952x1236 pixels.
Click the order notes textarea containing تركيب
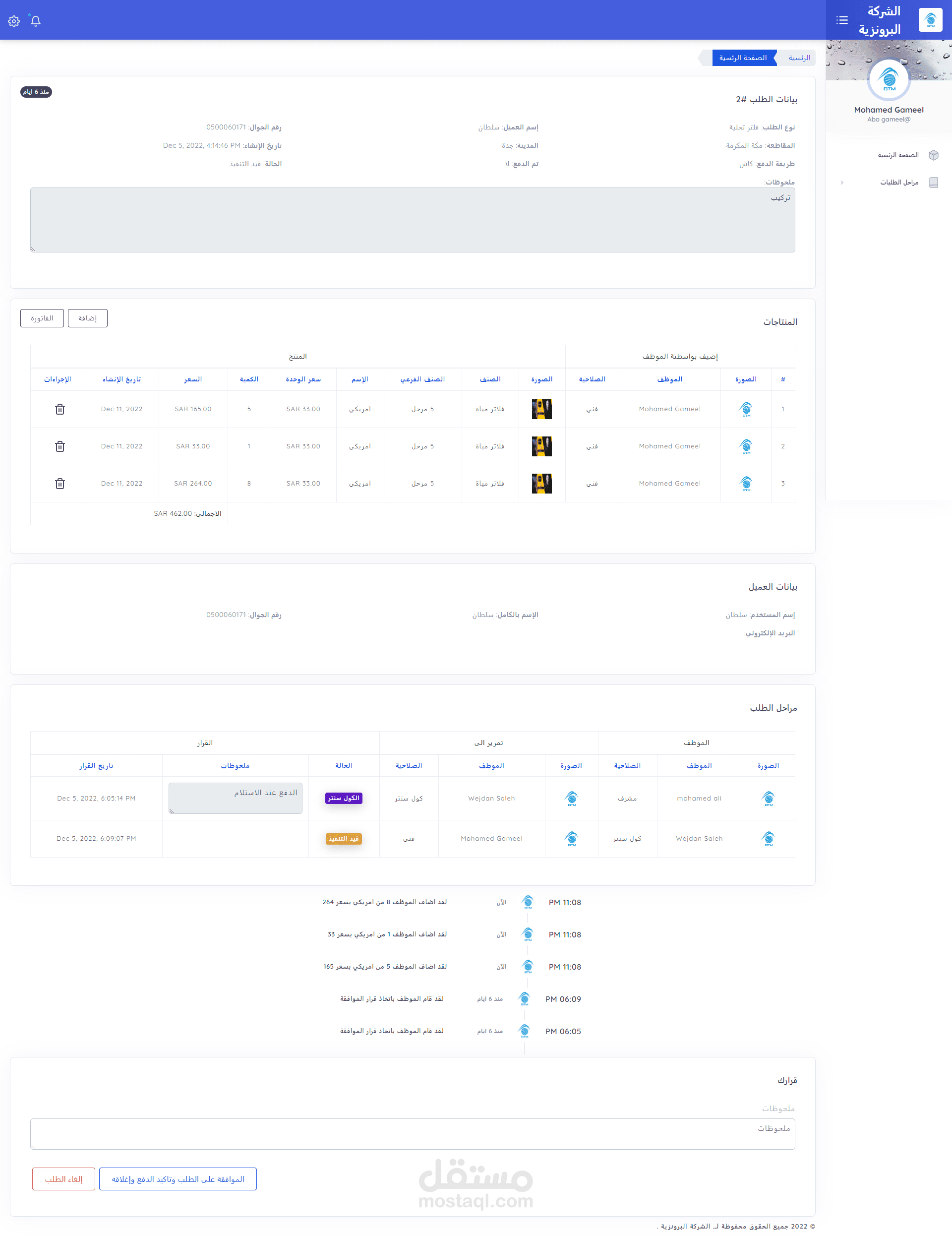[x=413, y=220]
